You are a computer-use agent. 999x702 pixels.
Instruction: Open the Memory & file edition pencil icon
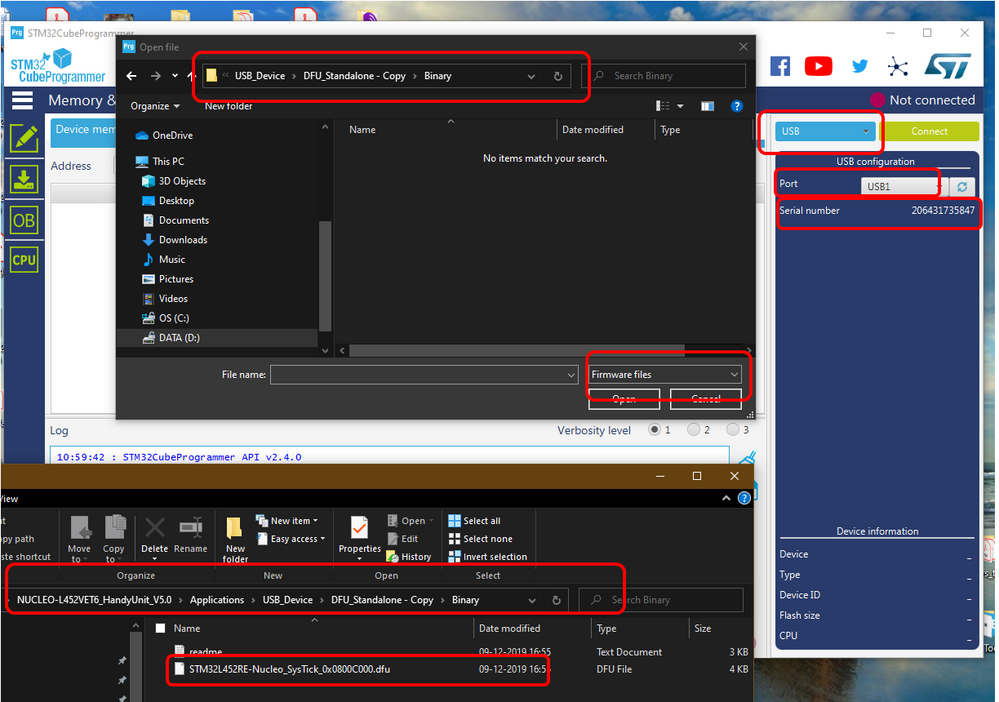(x=24, y=138)
